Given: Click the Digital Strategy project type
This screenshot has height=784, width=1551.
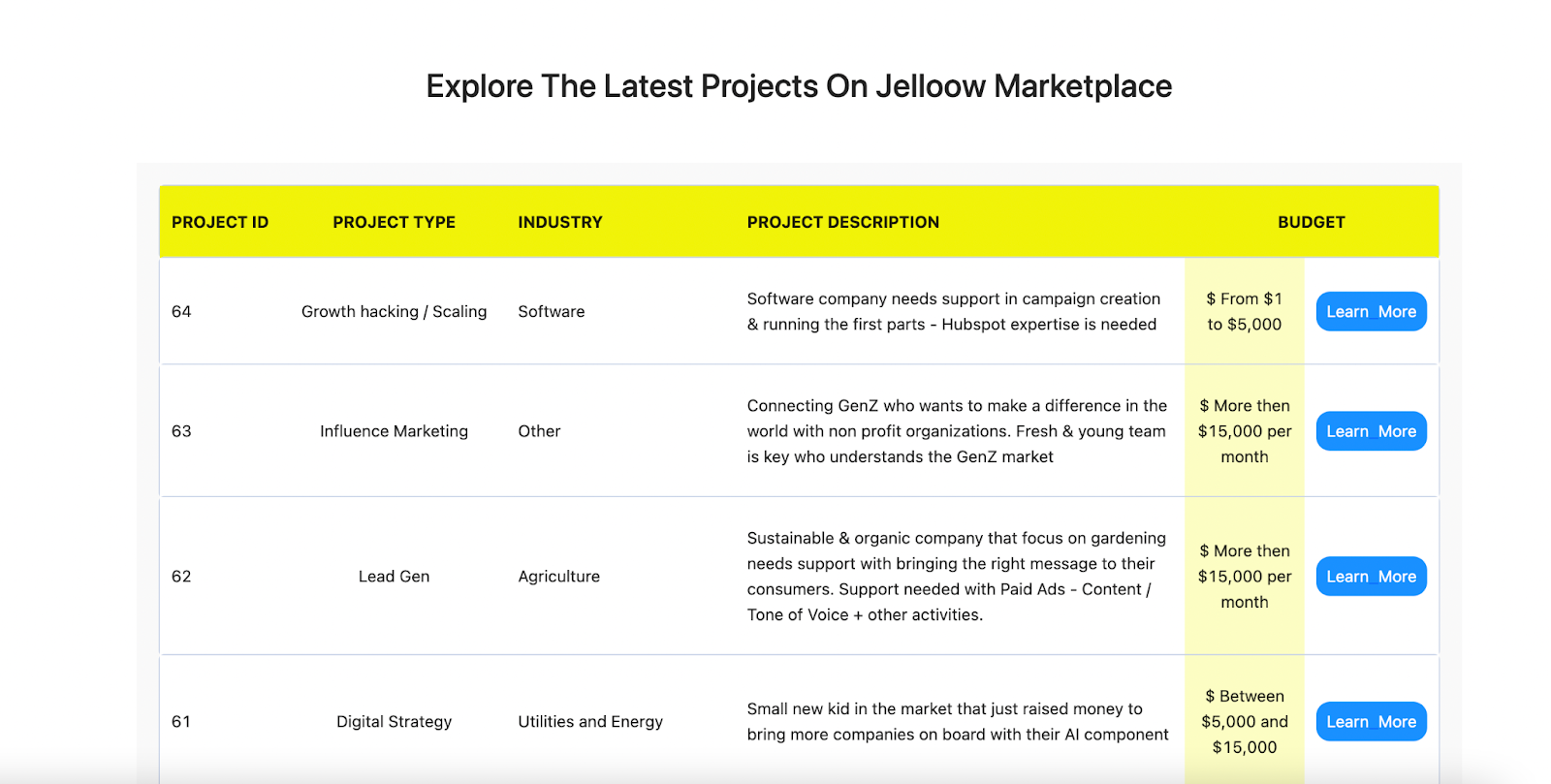Looking at the screenshot, I should click(x=394, y=722).
